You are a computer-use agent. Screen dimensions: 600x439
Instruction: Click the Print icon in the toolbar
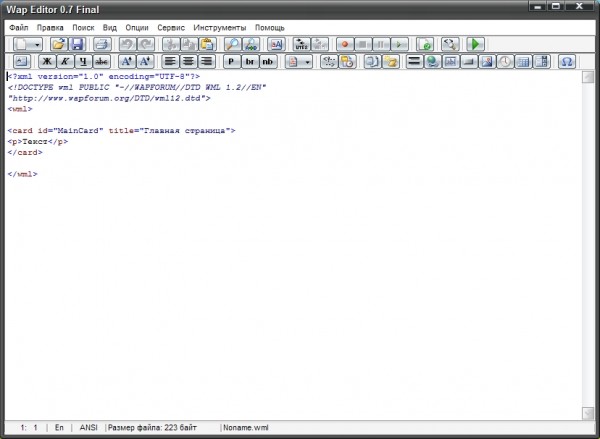tap(102, 45)
